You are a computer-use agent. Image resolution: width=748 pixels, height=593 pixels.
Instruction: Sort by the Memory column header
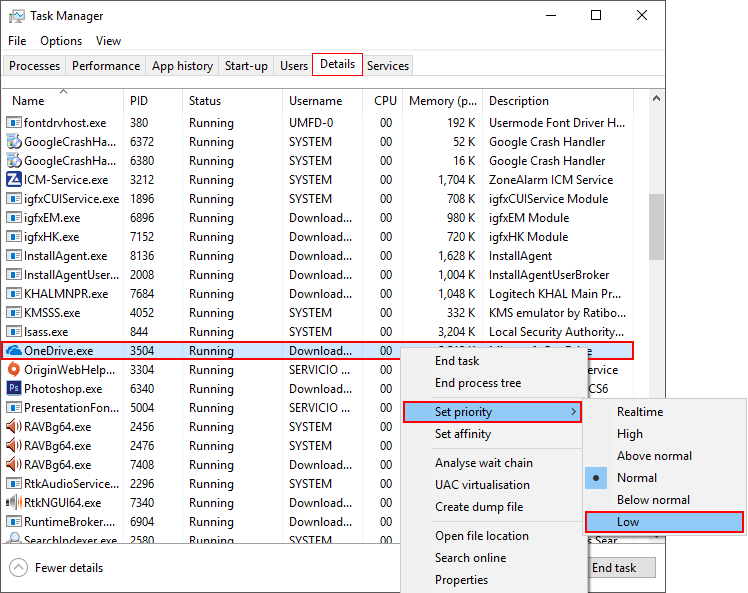tap(443, 101)
